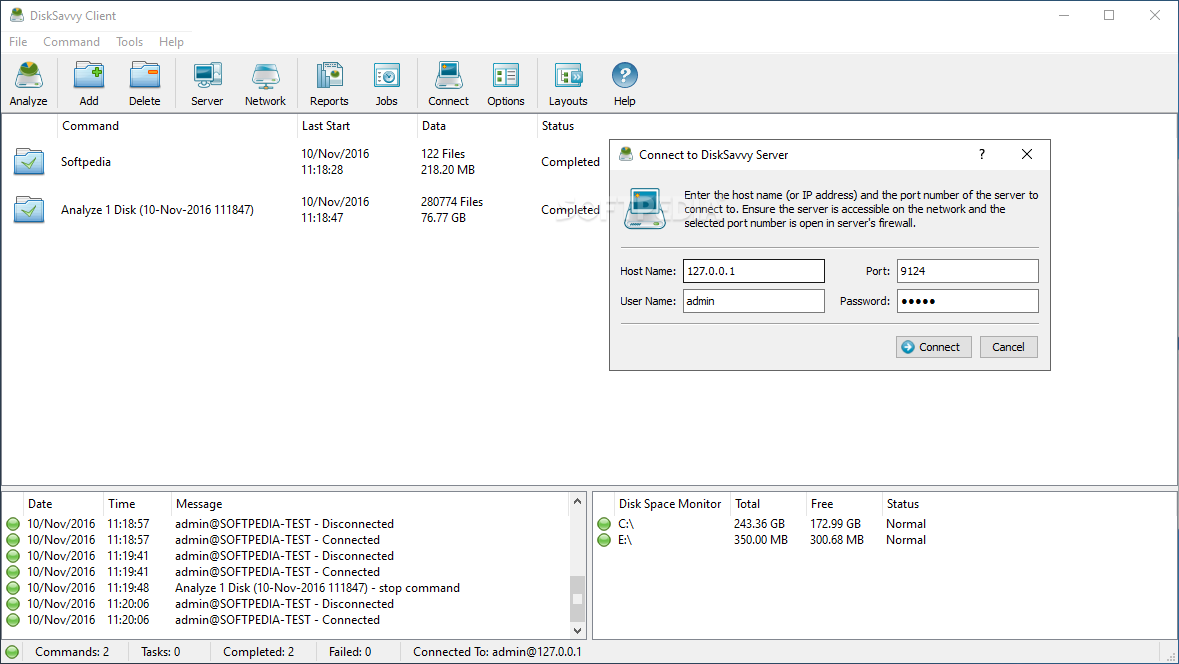Click 'Connected To: admin@127.0.0.1' status text
The image size is (1179, 664).
pyautogui.click(x=497, y=652)
